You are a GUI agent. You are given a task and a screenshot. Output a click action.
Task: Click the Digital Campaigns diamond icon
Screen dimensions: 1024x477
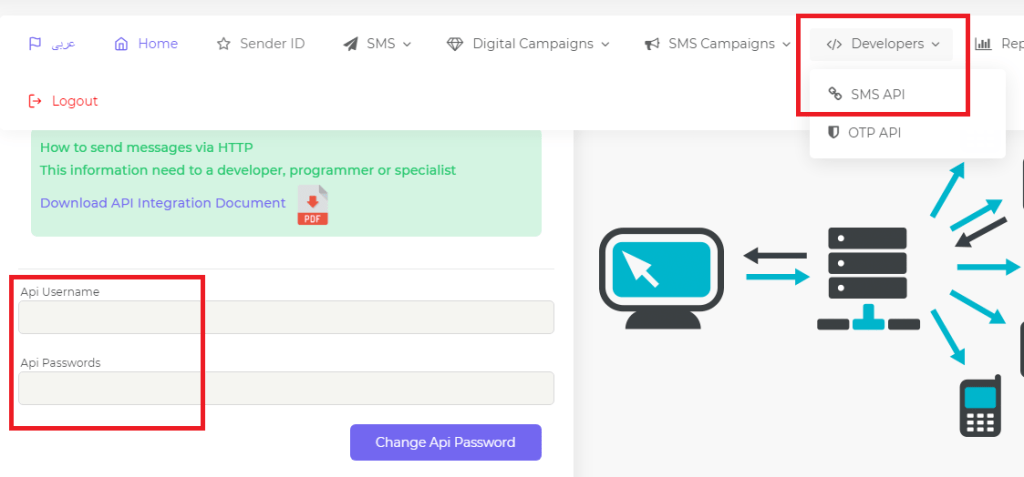[x=455, y=44]
